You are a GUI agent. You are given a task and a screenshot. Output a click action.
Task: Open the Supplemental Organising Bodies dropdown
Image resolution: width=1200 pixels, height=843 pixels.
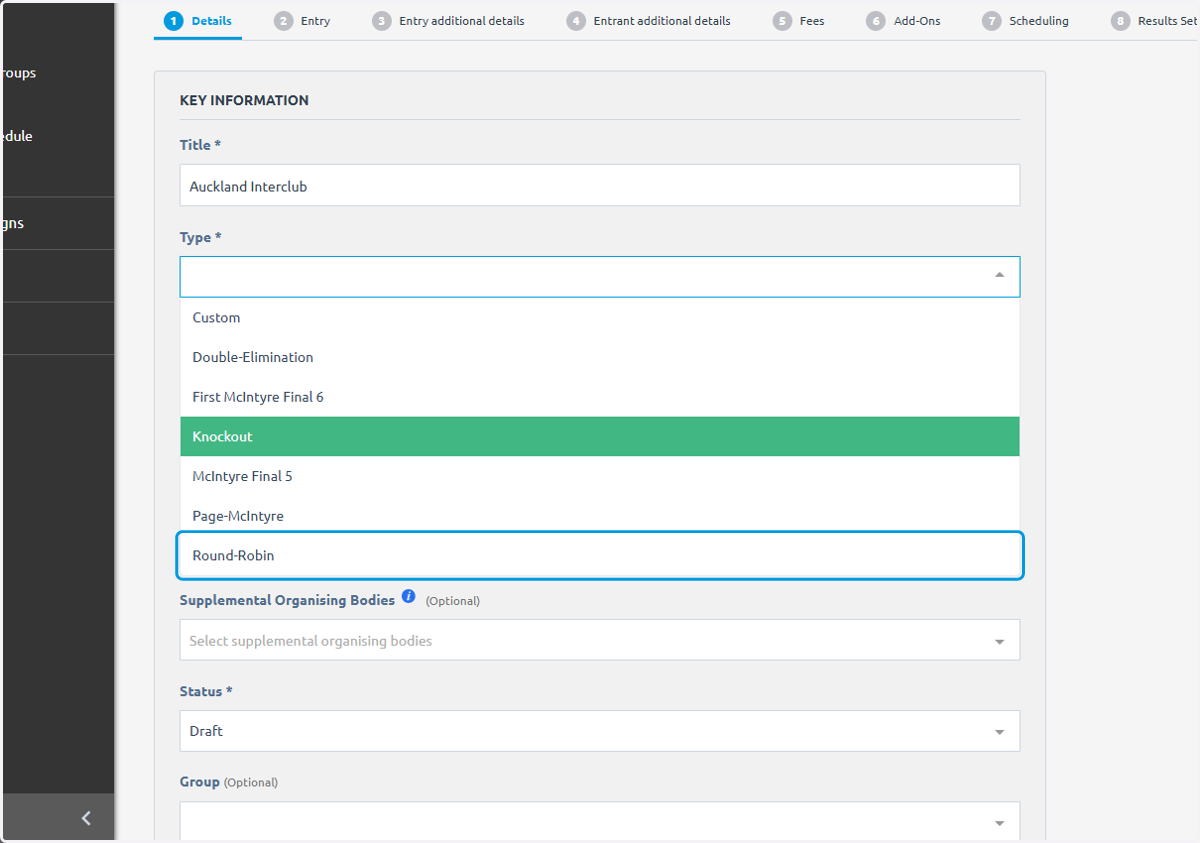pos(600,640)
